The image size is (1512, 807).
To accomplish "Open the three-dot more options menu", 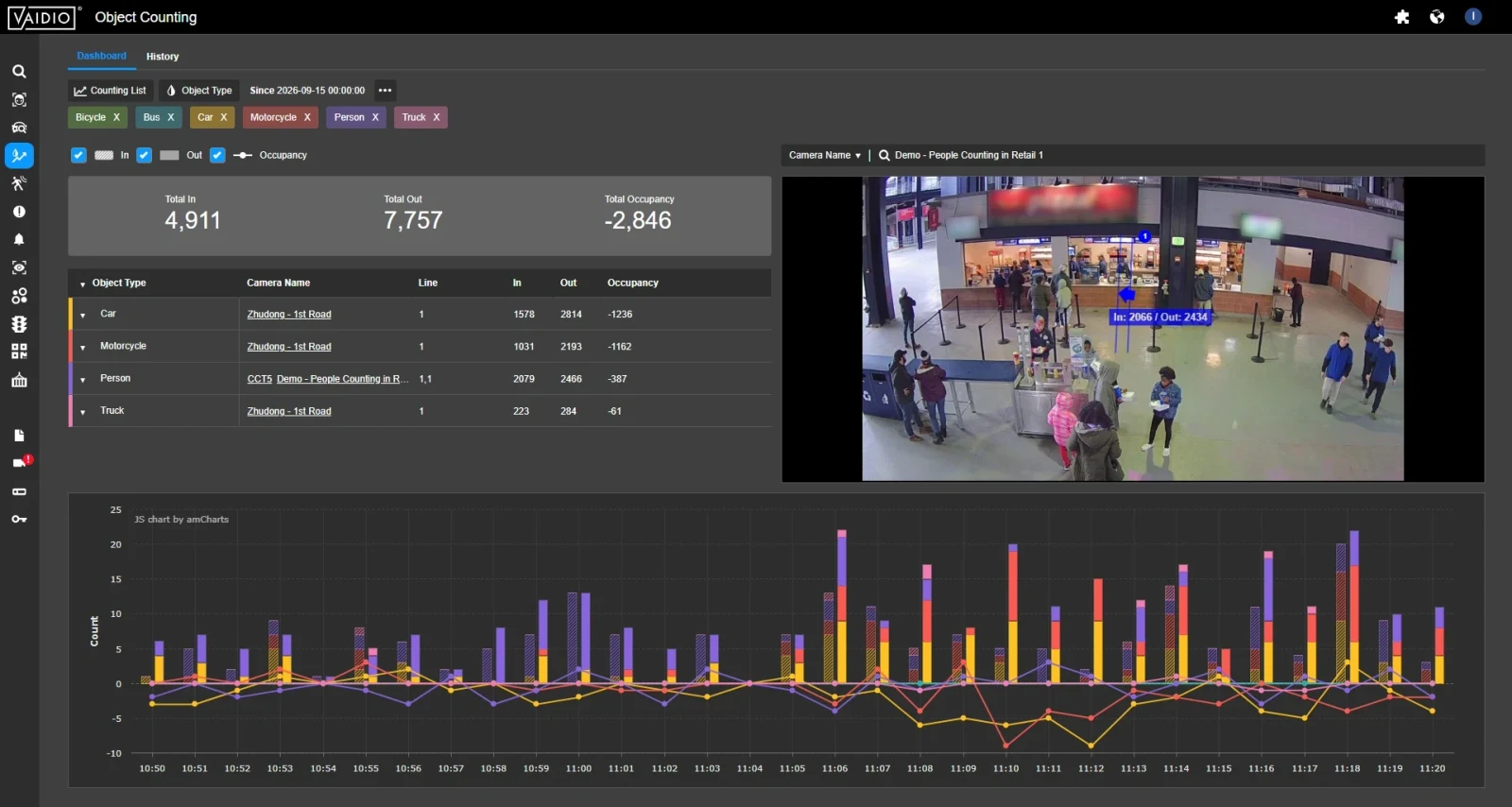I will coord(385,91).
